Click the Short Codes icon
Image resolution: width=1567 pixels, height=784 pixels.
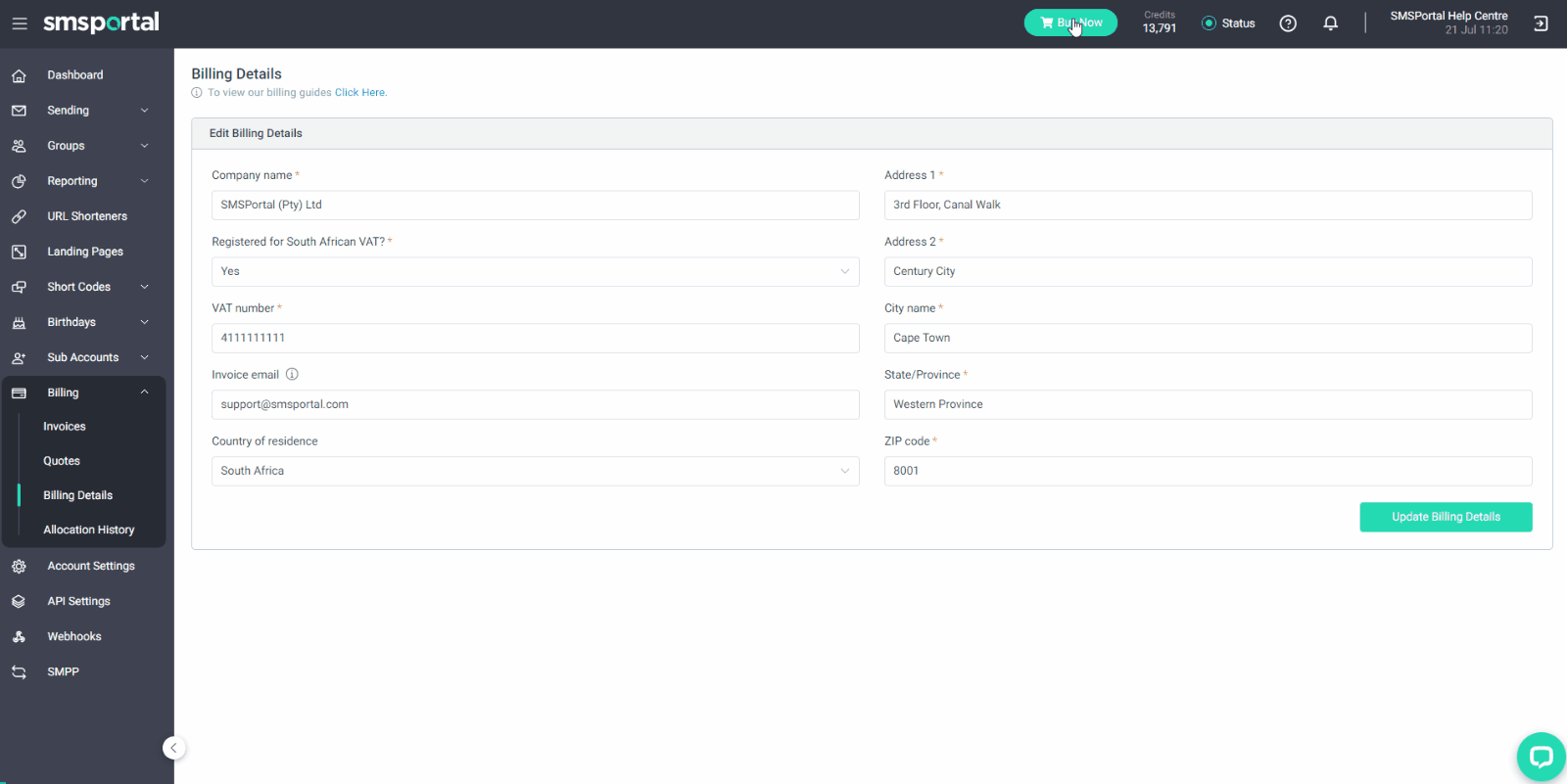tap(19, 287)
